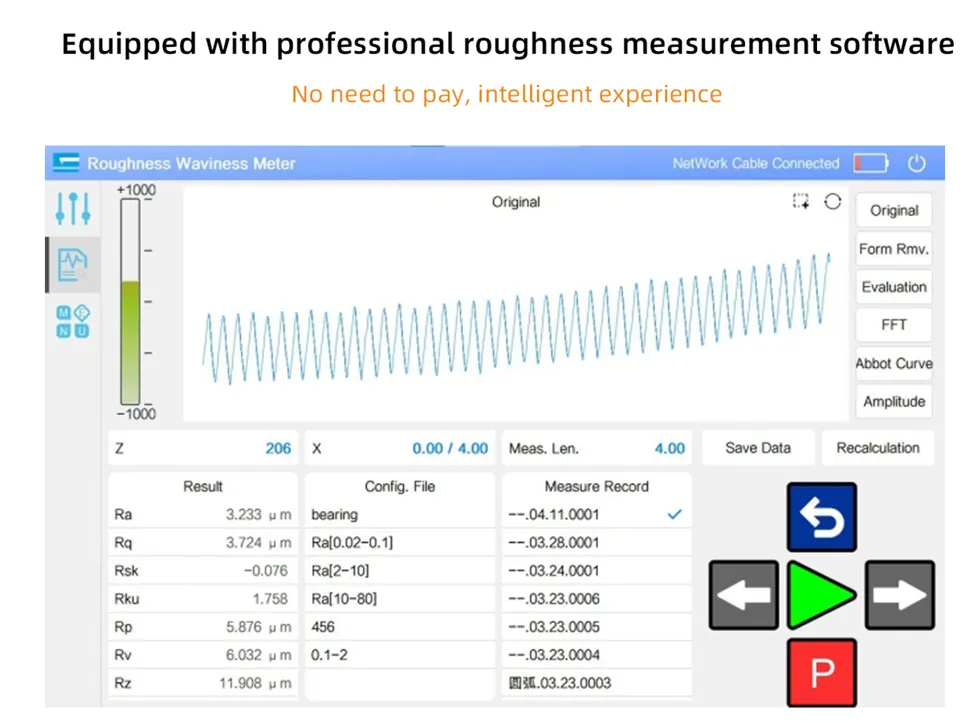Click the Rz result row 11.908 µm

click(x=203, y=683)
